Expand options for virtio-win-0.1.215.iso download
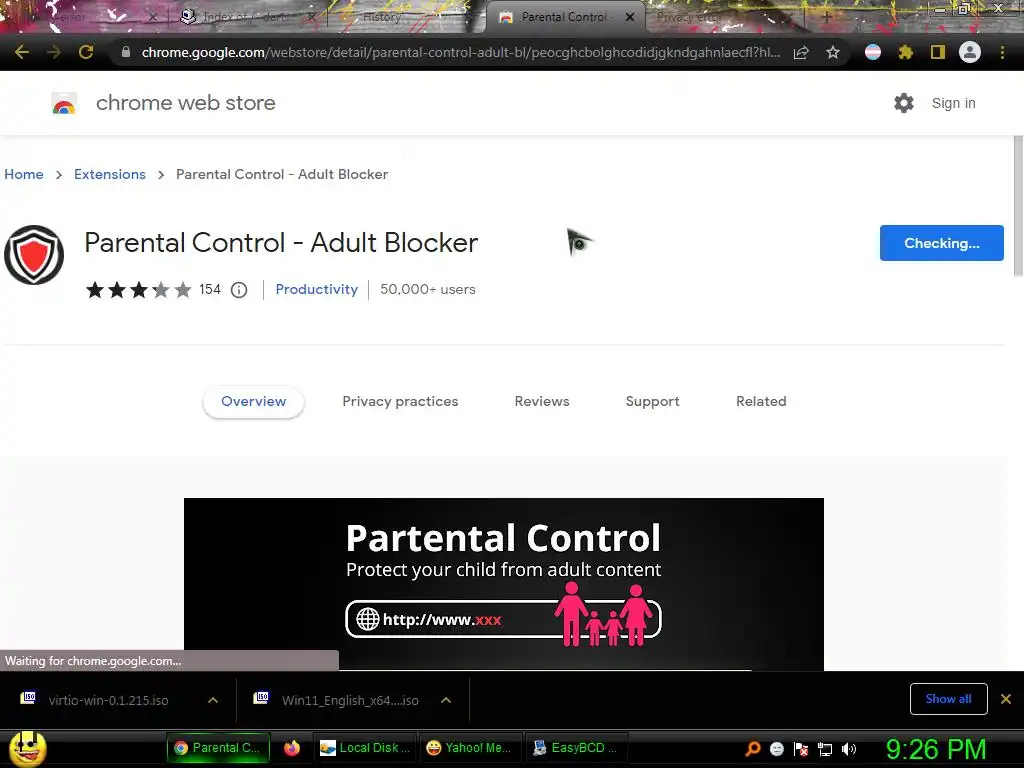 coord(213,700)
